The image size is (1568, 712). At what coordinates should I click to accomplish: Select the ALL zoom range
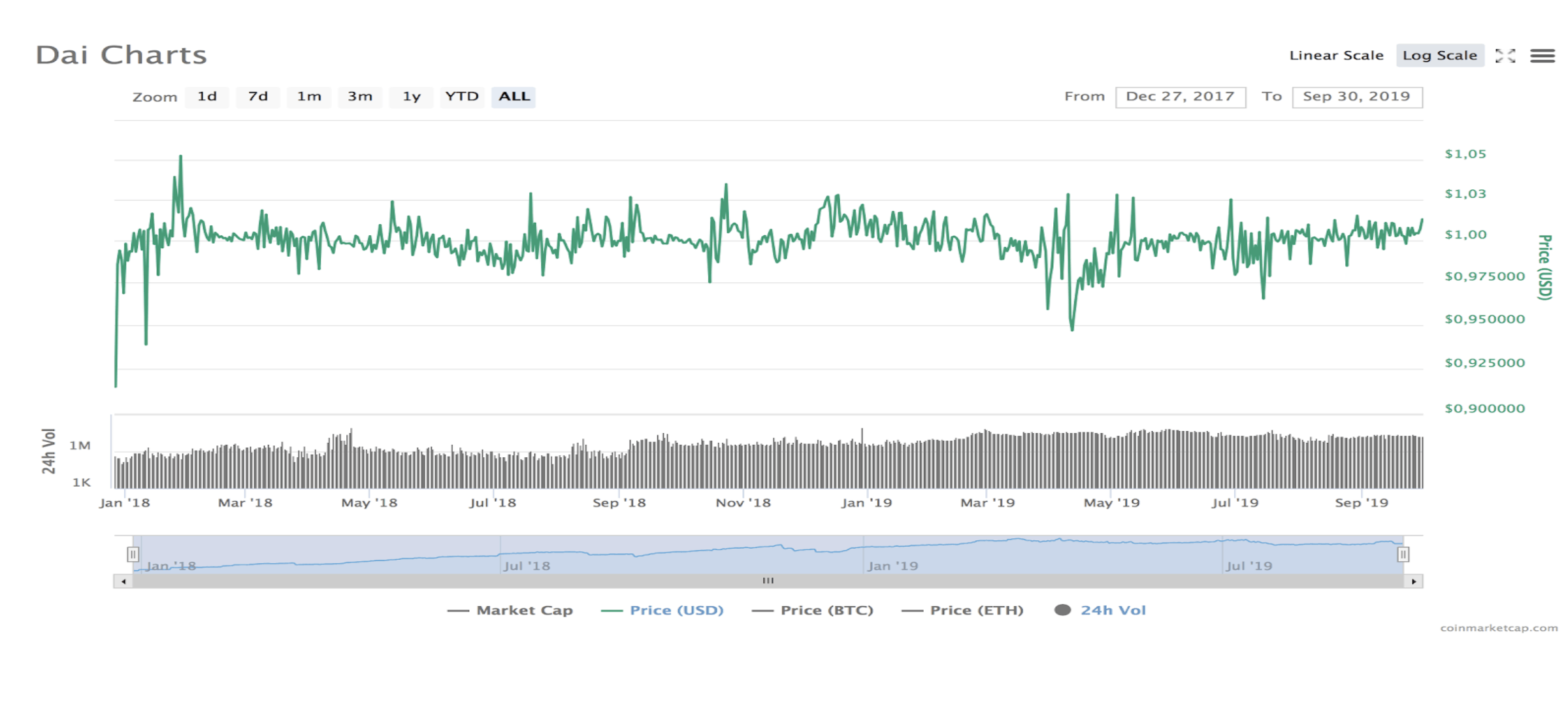[514, 97]
